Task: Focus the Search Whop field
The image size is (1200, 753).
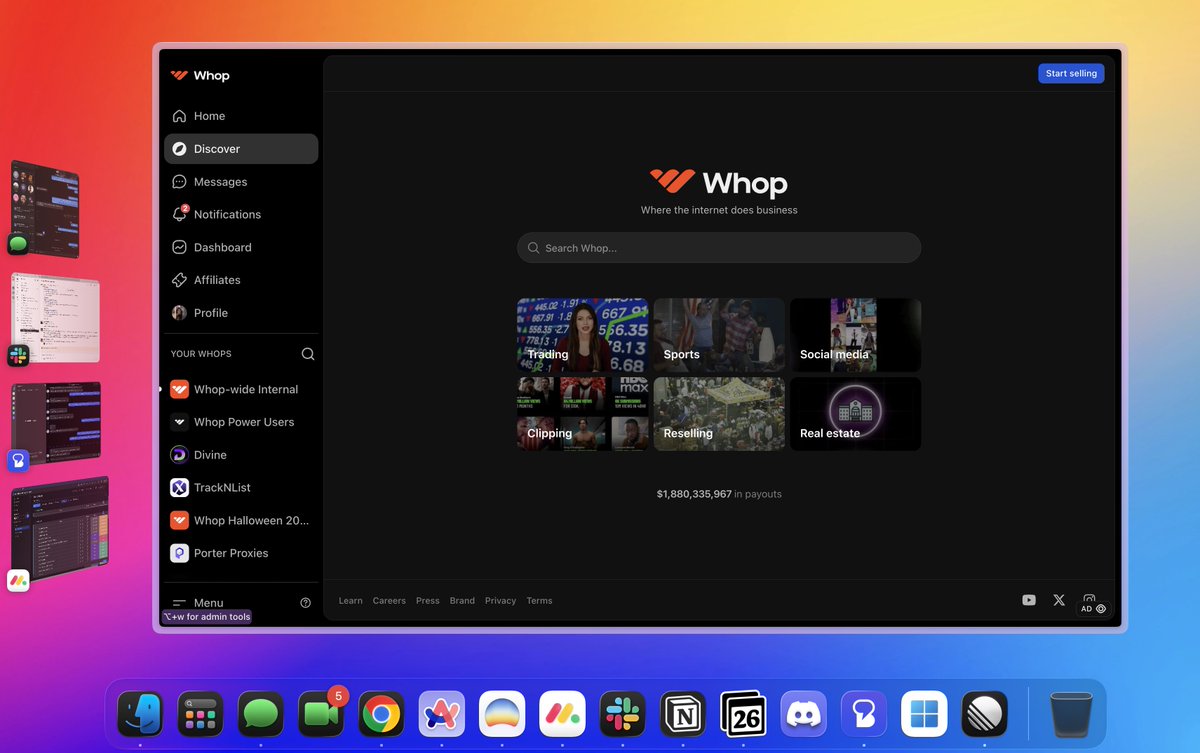Action: [719, 248]
